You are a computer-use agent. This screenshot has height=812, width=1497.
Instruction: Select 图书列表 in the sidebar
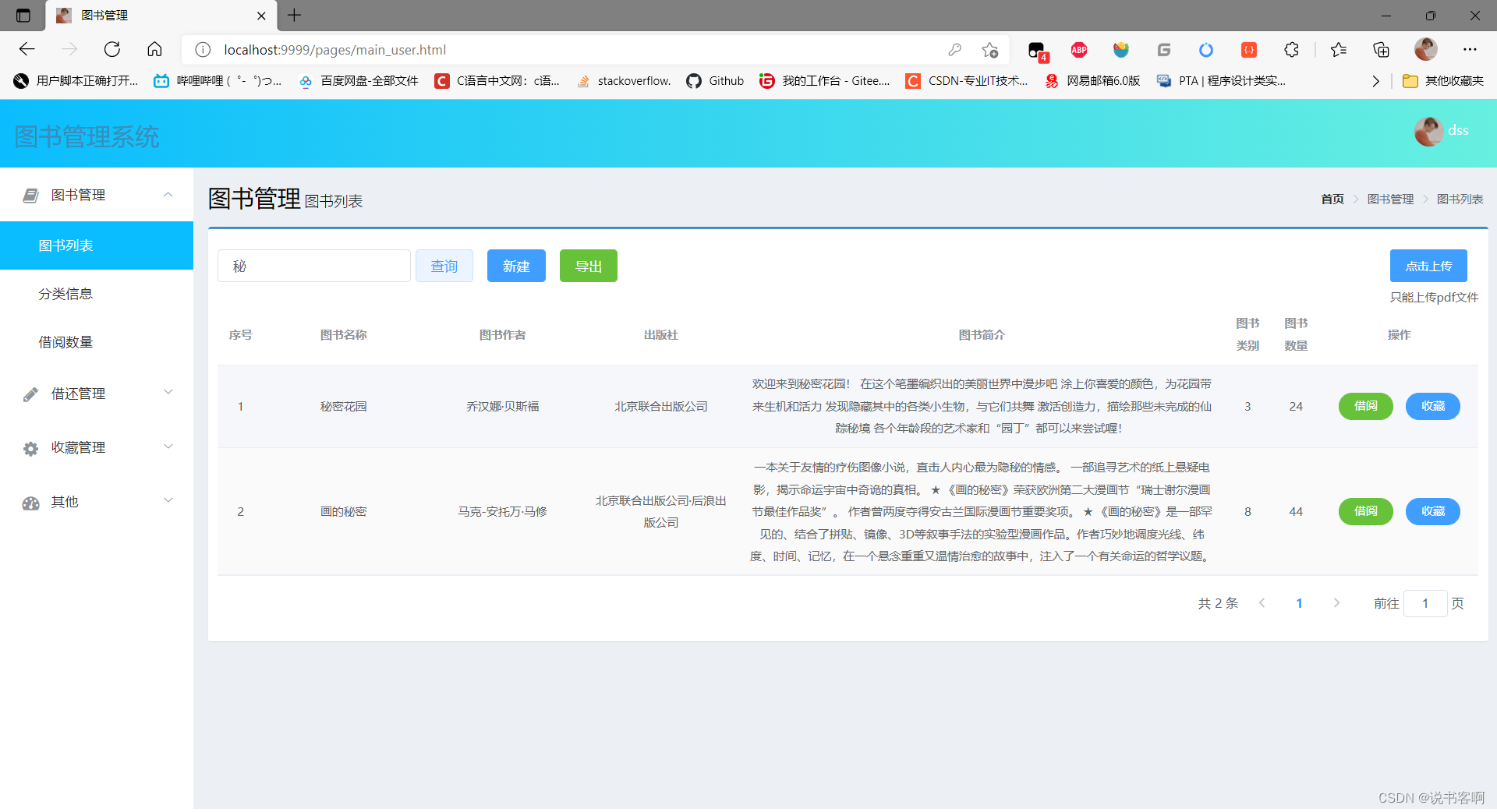pyautogui.click(x=97, y=245)
